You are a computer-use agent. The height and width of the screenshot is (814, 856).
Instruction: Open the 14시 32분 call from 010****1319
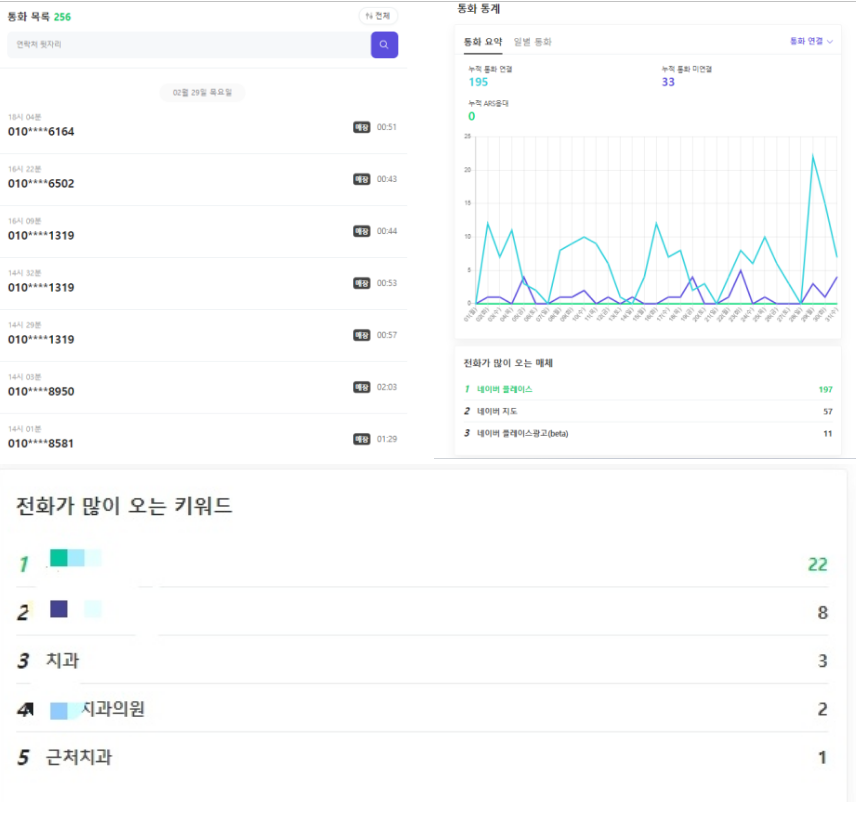click(x=203, y=283)
